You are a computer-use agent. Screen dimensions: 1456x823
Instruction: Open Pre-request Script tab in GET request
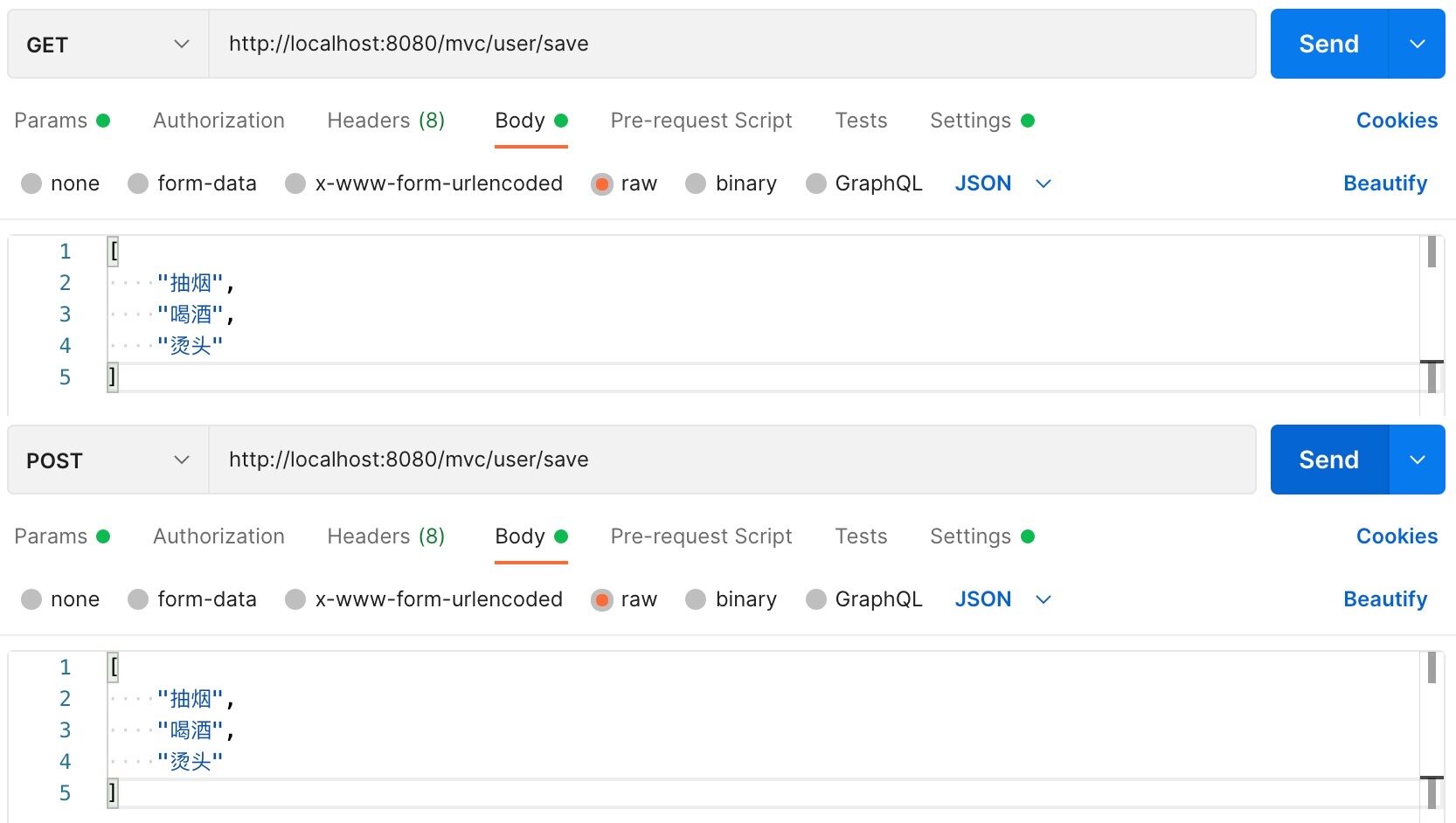click(701, 121)
